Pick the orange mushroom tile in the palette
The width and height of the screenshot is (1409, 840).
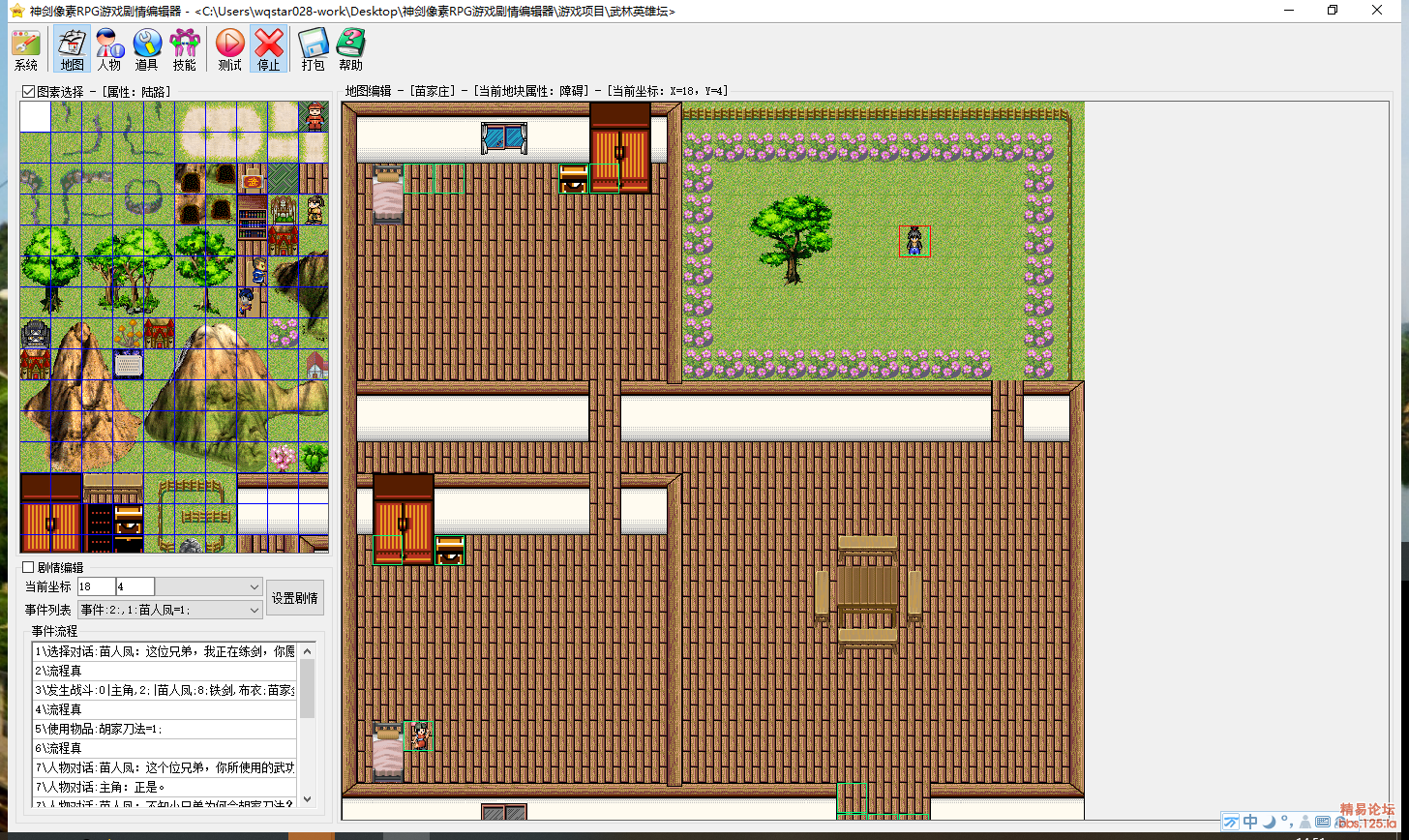coord(129,334)
